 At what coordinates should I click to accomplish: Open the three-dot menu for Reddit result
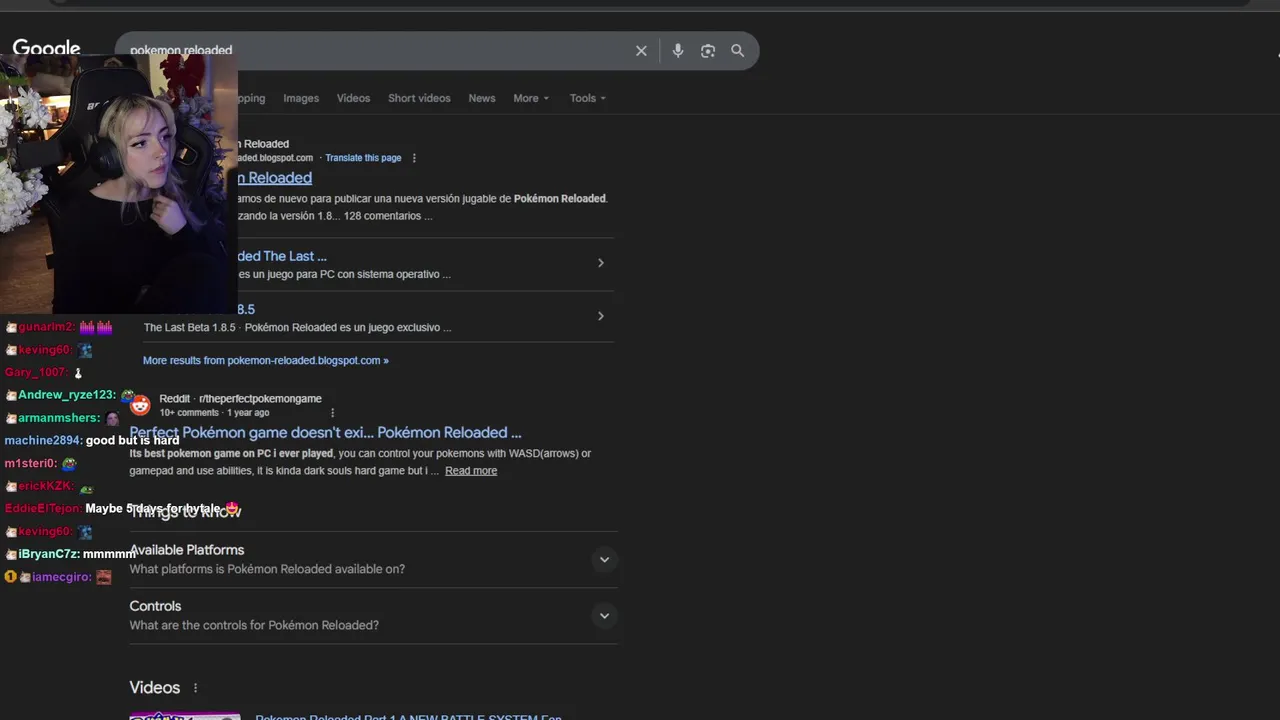[x=332, y=413]
